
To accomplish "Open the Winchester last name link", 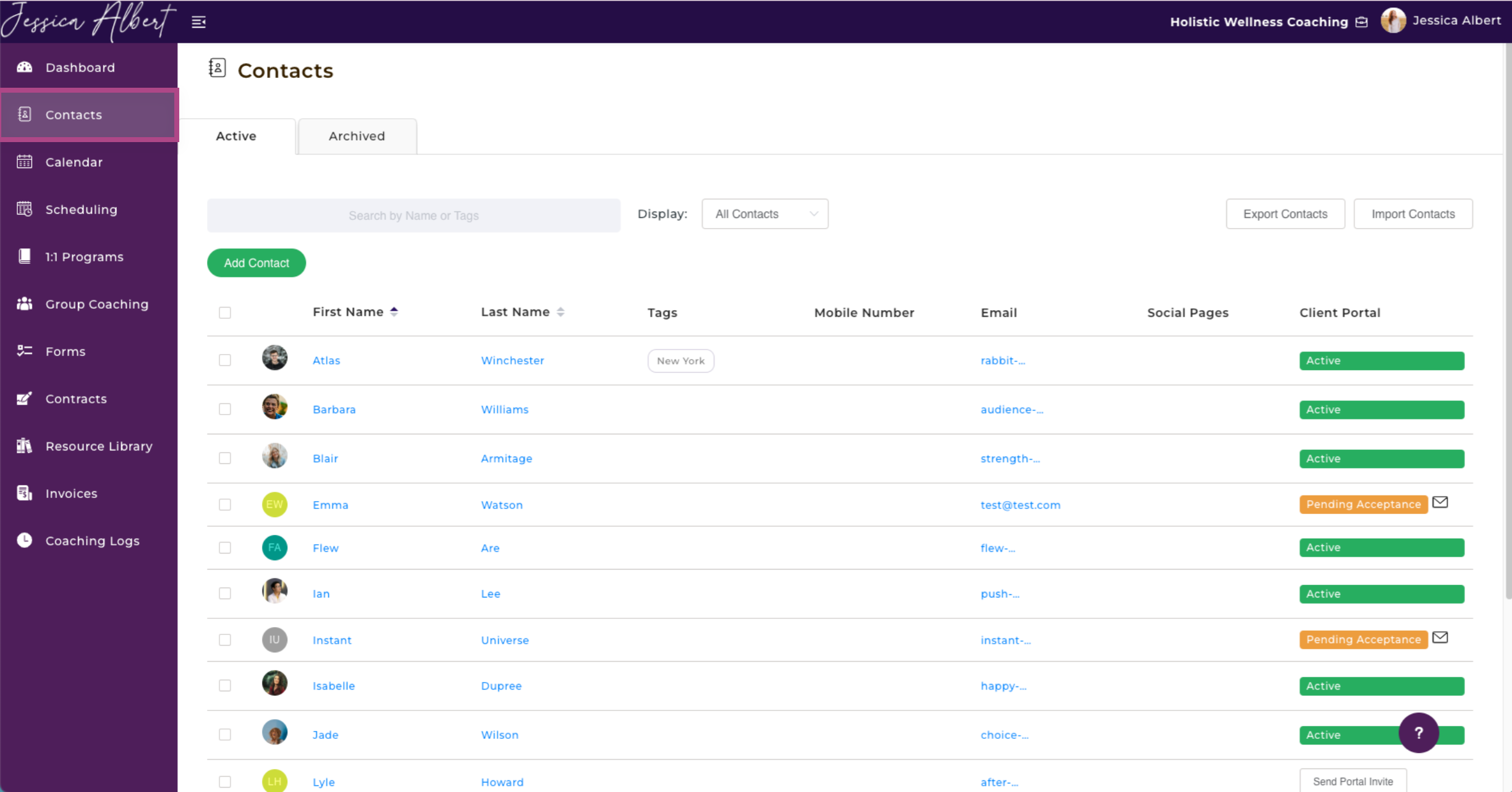I will click(512, 360).
